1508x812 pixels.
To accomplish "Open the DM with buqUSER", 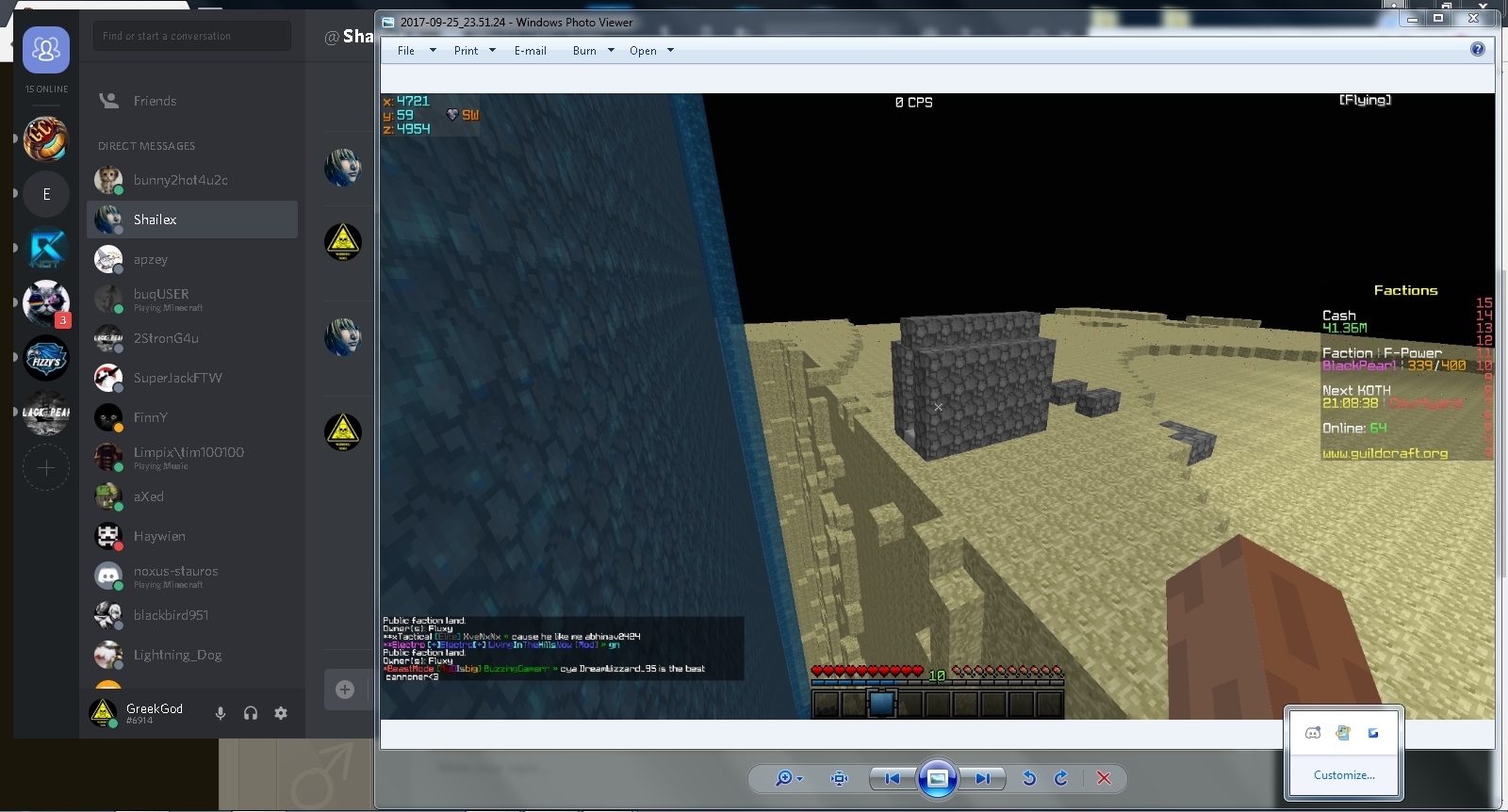I will tap(192, 299).
